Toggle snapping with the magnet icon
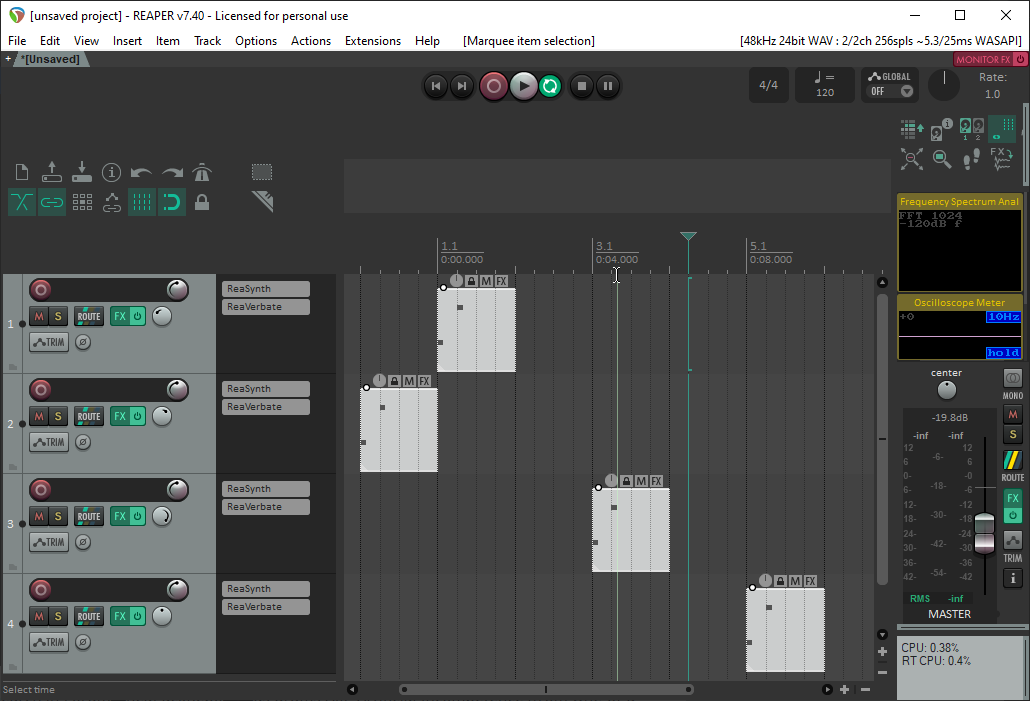The width and height of the screenshot is (1030, 701). (171, 202)
